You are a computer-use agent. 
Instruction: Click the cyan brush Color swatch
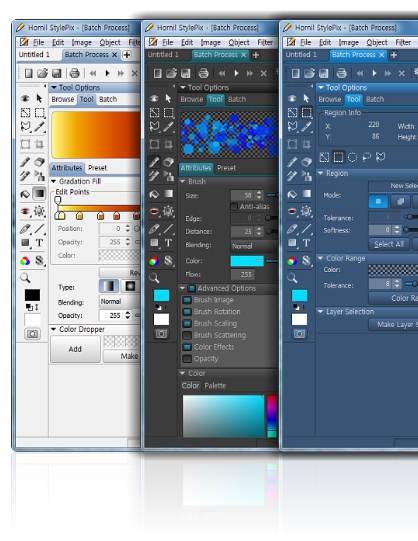tap(247, 261)
